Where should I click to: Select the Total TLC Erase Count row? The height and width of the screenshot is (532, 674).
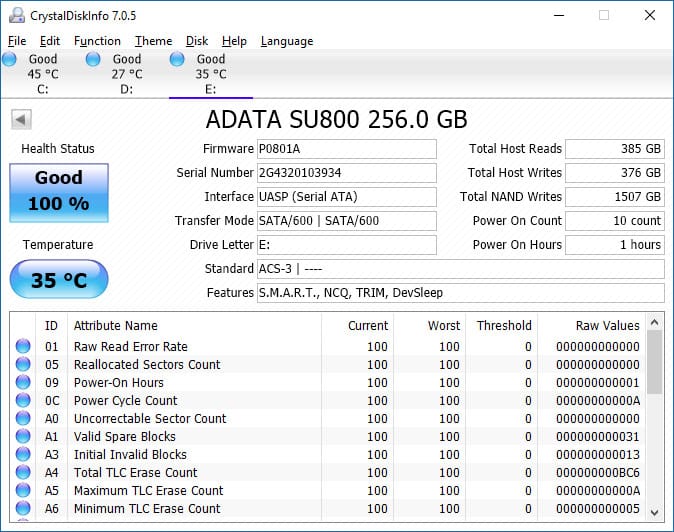328,473
